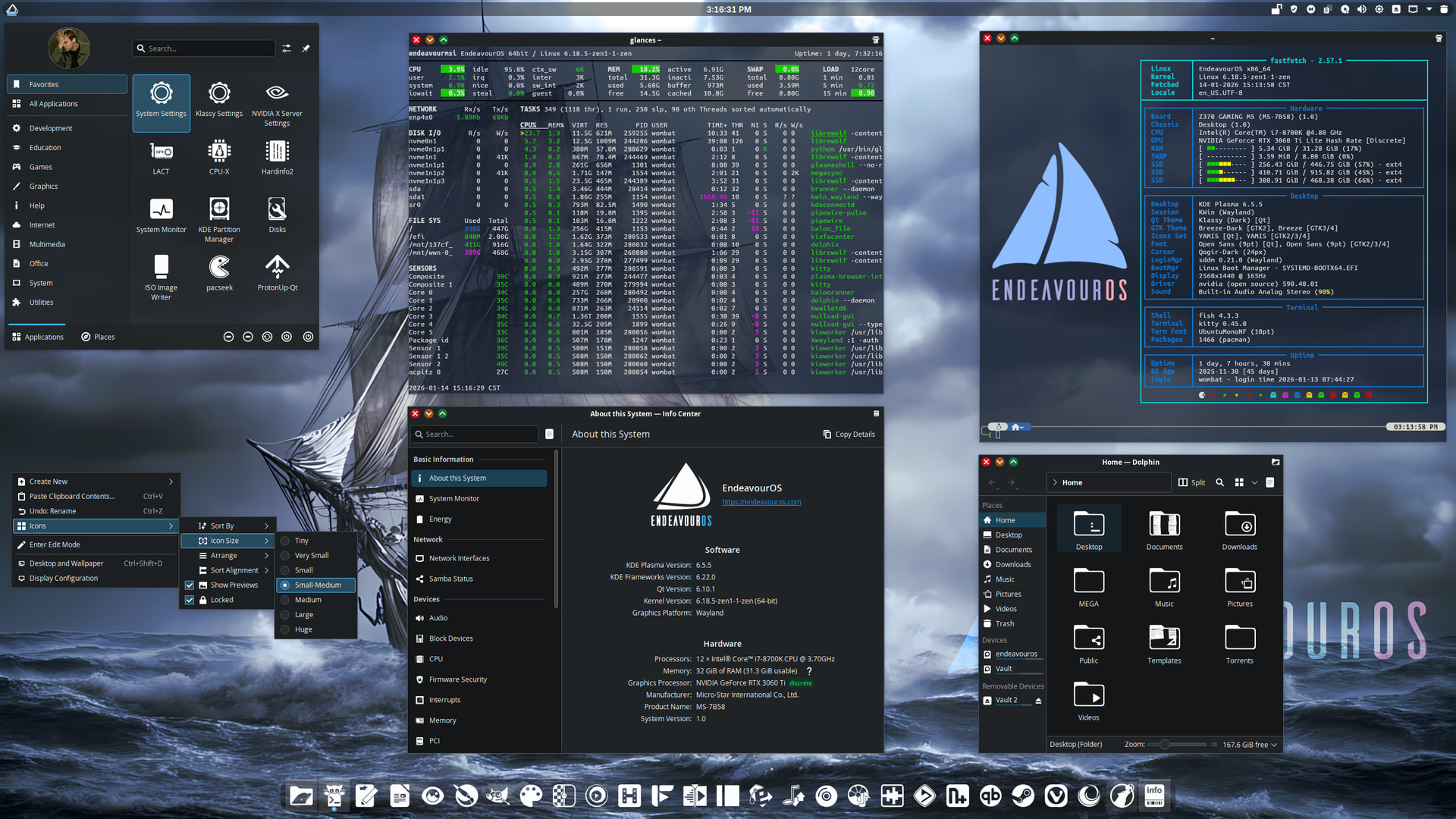Launch ISO Image Writer
The height and width of the screenshot is (819, 1456).
[x=161, y=278]
